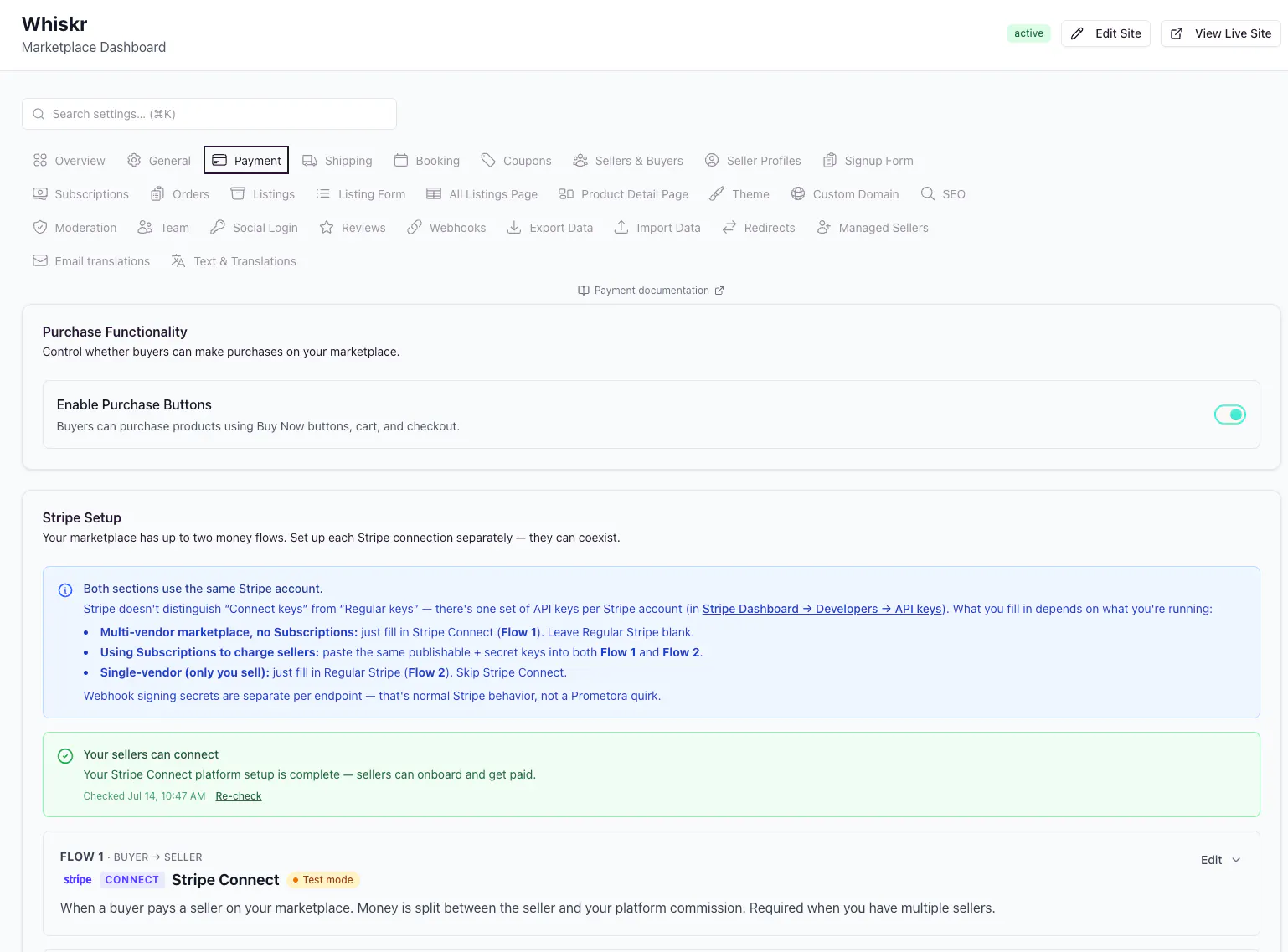The image size is (1288, 952).
Task: Open the Webhooks tab label
Action: [457, 228]
